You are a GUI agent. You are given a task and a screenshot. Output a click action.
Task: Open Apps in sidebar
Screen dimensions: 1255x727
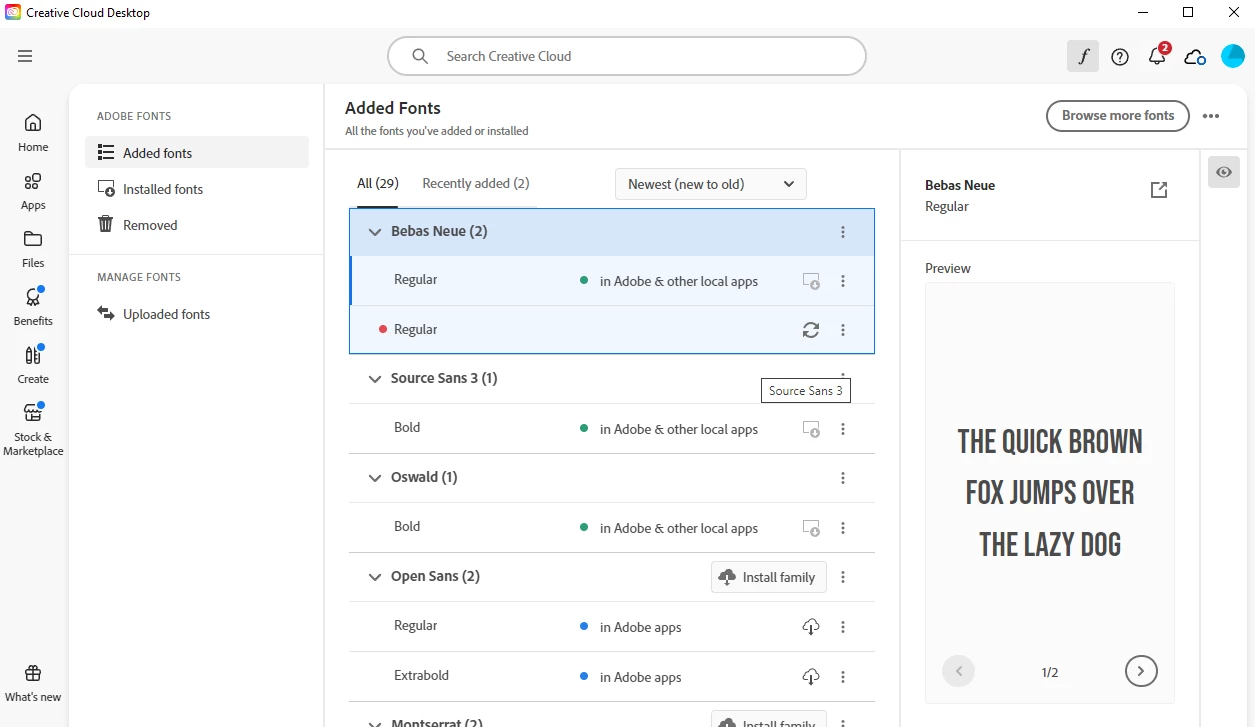[33, 191]
